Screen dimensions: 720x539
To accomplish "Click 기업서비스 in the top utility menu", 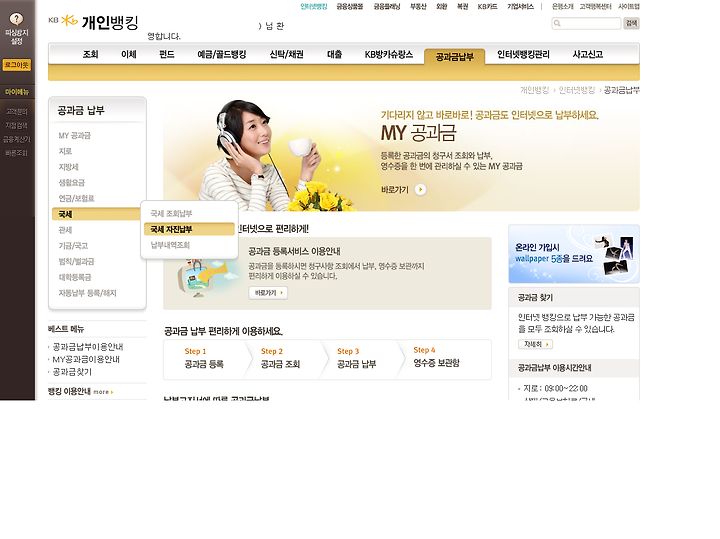I will pyautogui.click(x=520, y=6).
